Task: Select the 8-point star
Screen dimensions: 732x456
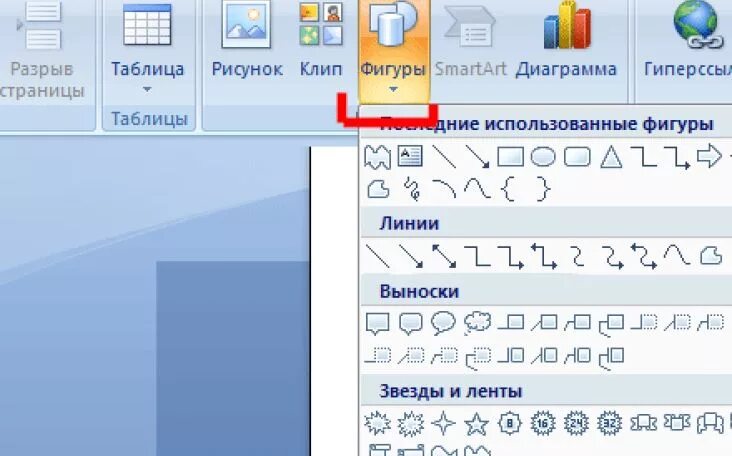Action: [x=509, y=423]
